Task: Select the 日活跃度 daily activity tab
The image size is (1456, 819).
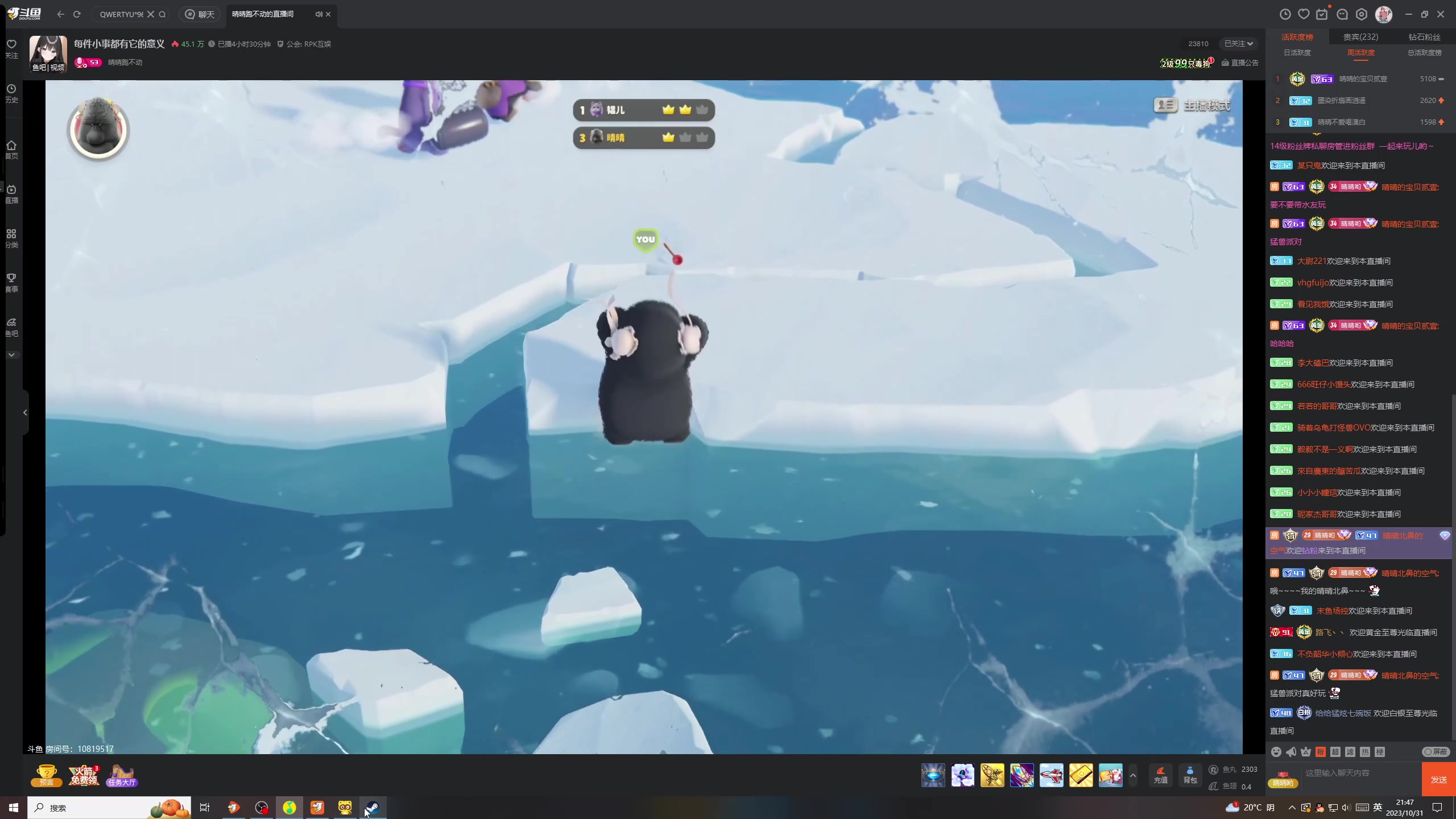Action: point(1297,53)
